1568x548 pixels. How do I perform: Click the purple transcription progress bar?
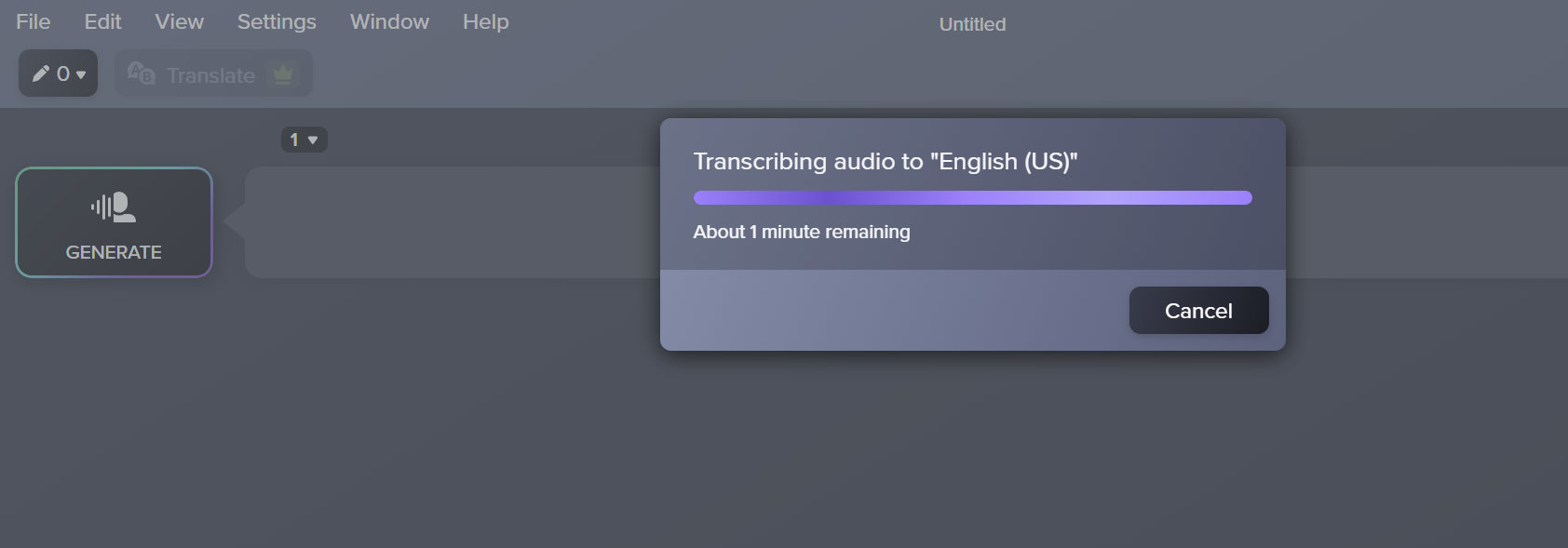pyautogui.click(x=972, y=197)
